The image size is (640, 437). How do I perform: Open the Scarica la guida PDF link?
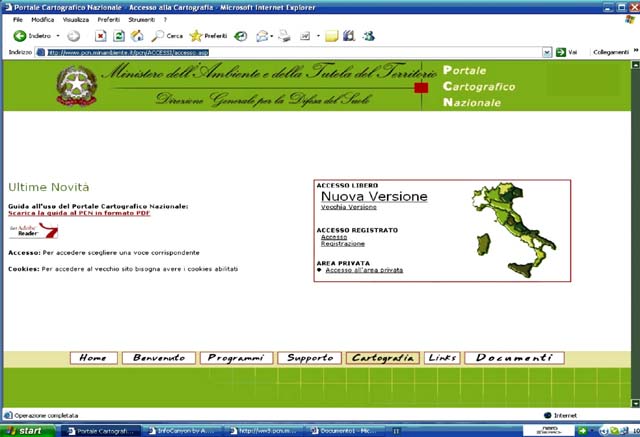pos(79,213)
